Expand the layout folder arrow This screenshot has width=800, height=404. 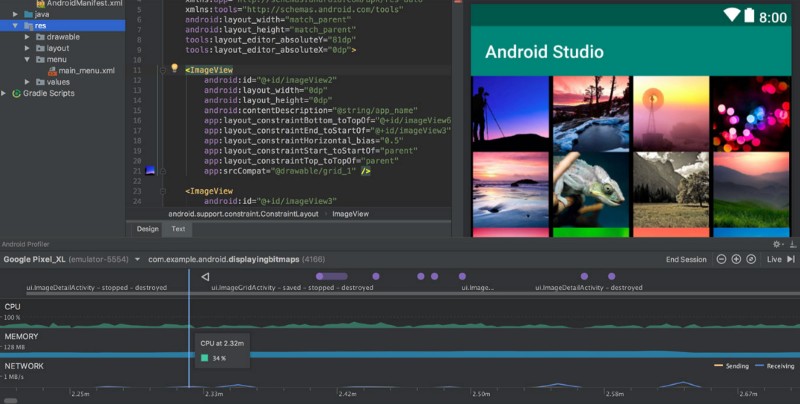(x=27, y=48)
